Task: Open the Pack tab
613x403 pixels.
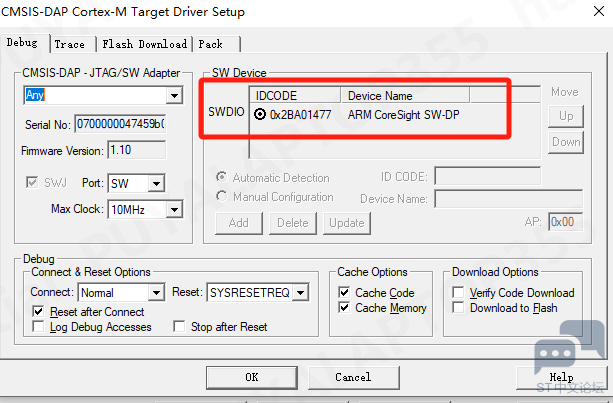Action: (216, 44)
